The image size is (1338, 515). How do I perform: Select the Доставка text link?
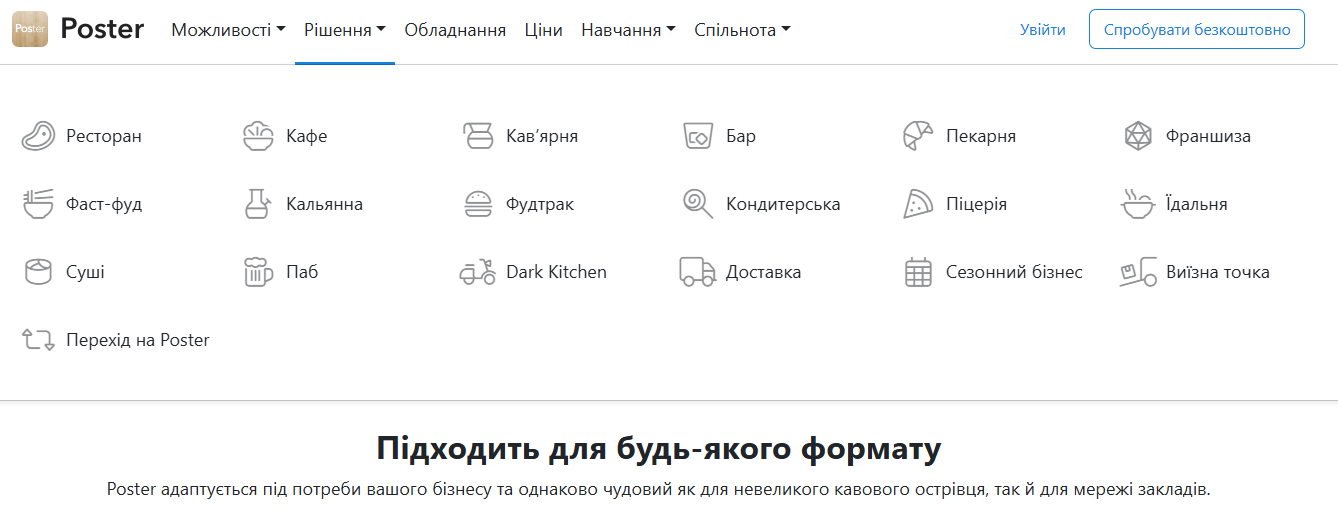pos(764,272)
